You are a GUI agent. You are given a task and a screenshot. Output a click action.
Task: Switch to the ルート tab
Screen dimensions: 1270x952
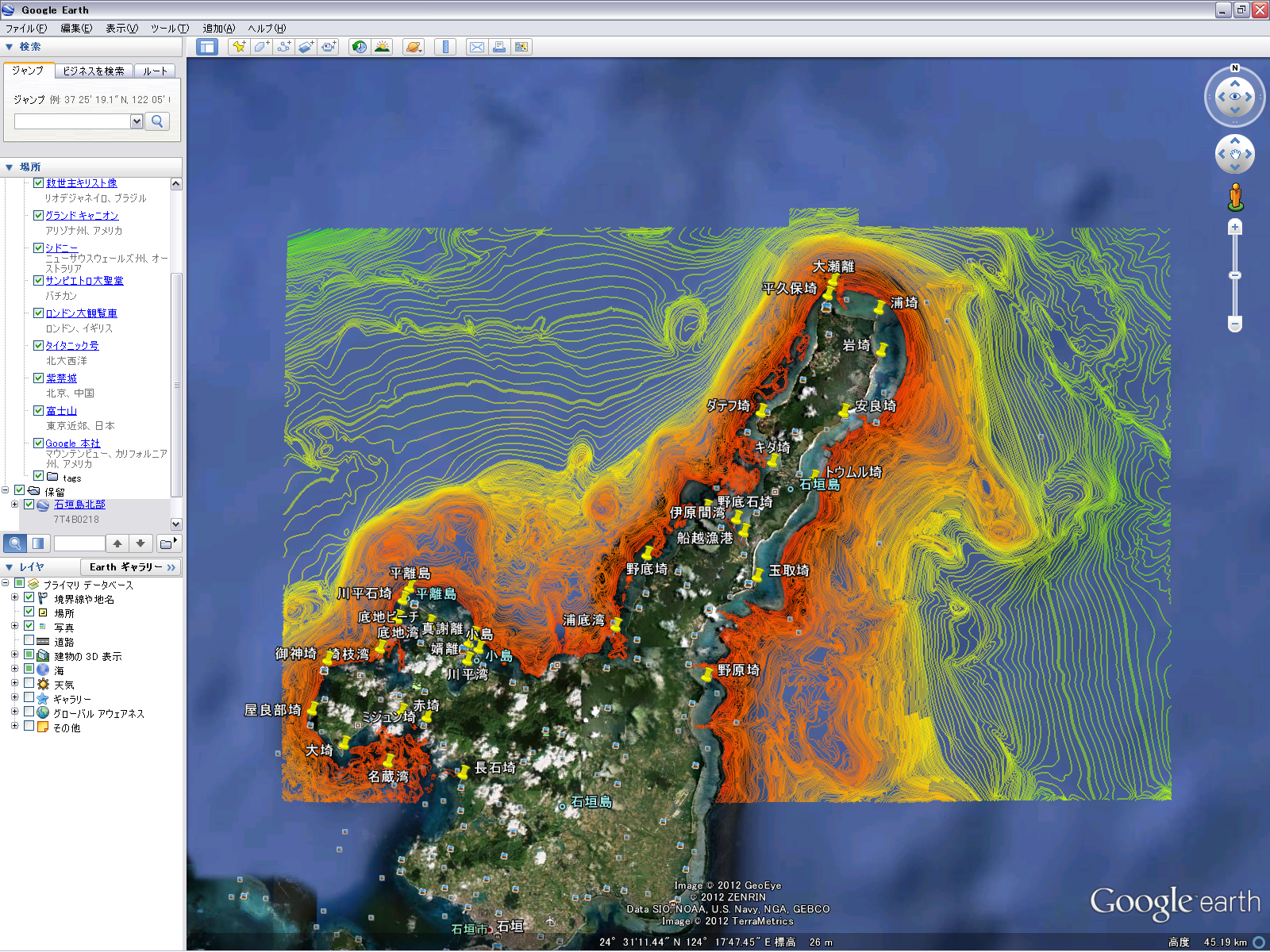tap(156, 71)
